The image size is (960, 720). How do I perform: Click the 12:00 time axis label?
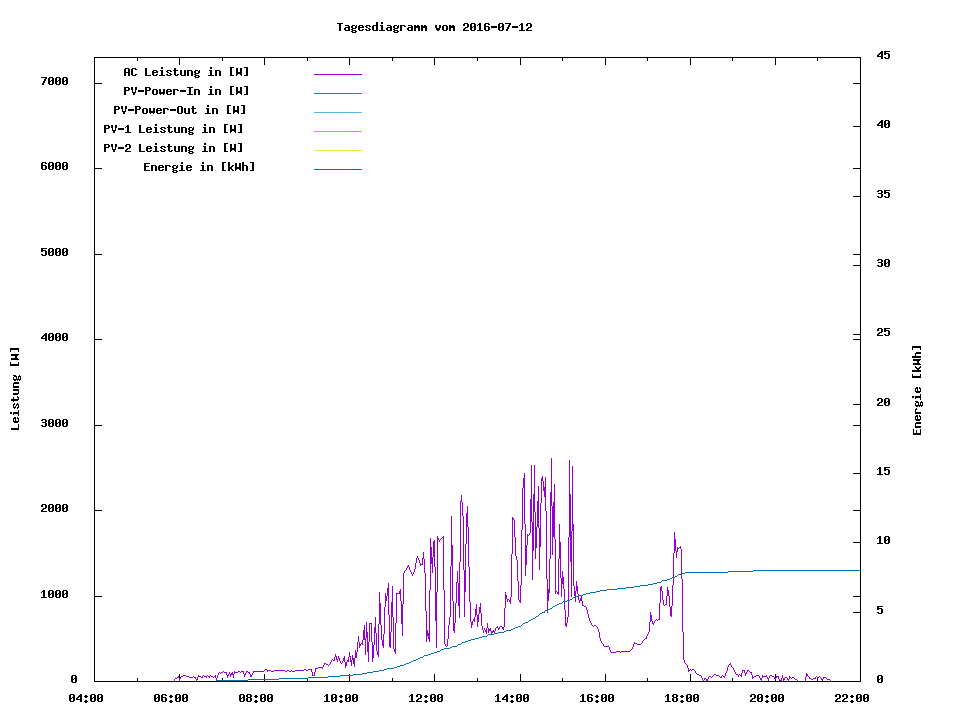coord(426,698)
